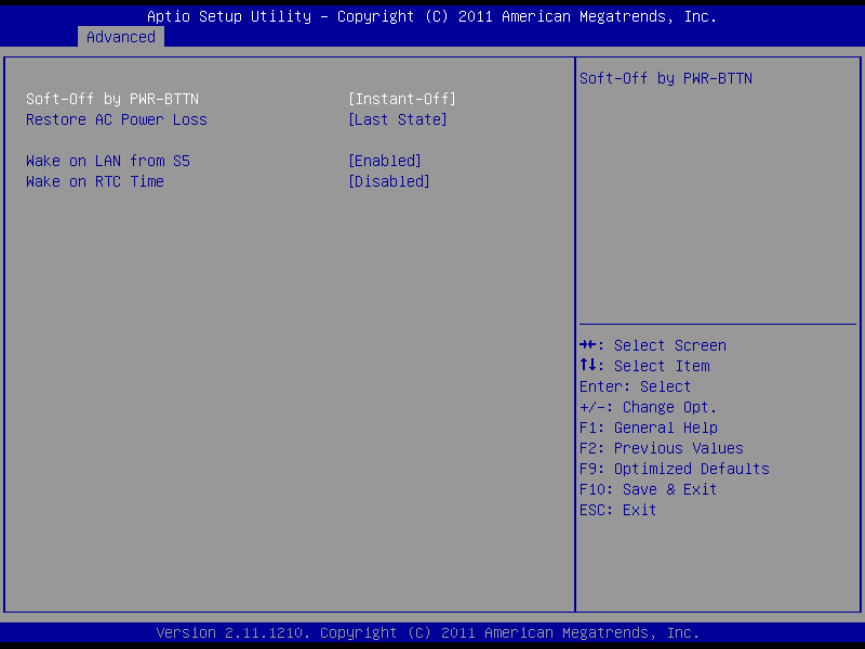Click the up-down arrows Select Item icon
Viewport: 865px width, 649px height.
(588, 365)
